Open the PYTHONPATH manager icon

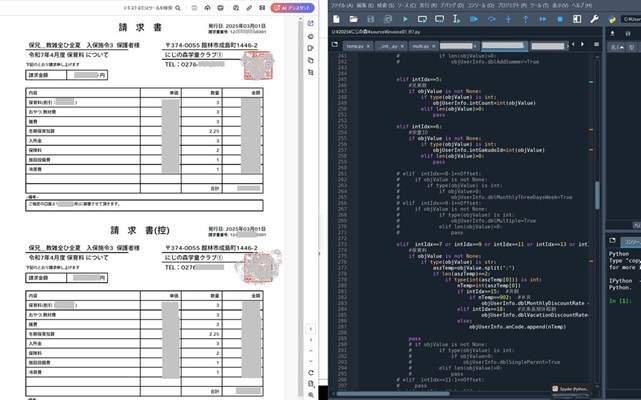coord(612,19)
